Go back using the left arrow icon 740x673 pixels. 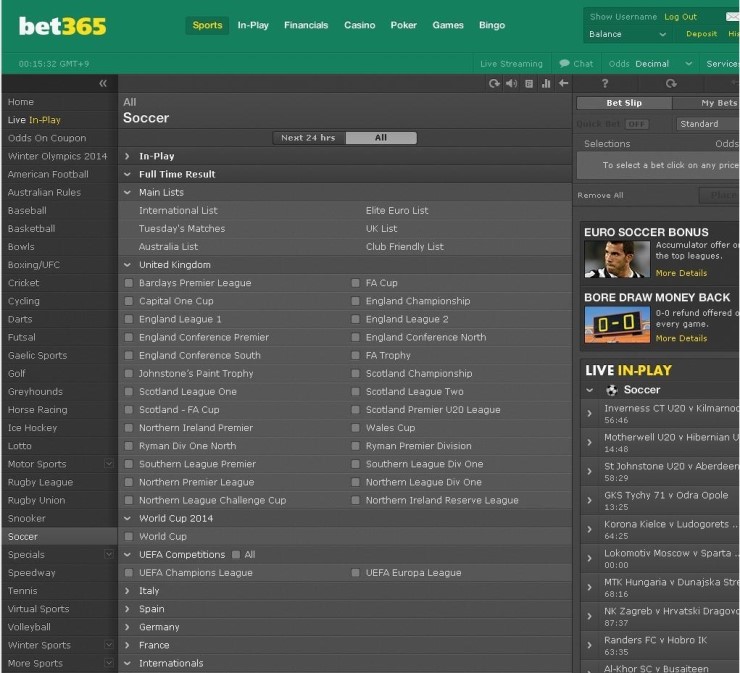click(x=563, y=83)
